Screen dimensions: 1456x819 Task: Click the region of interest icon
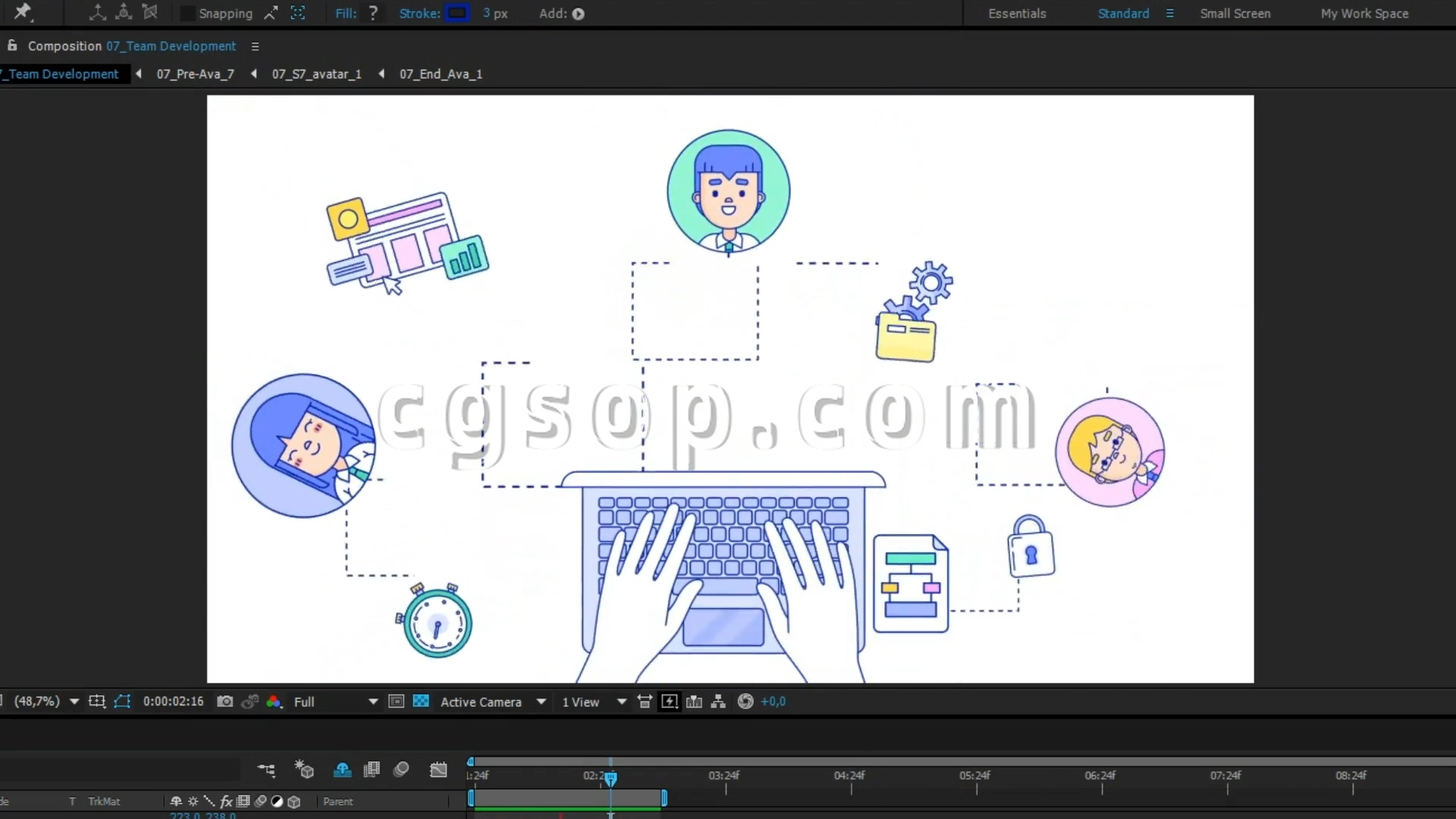[x=396, y=701]
